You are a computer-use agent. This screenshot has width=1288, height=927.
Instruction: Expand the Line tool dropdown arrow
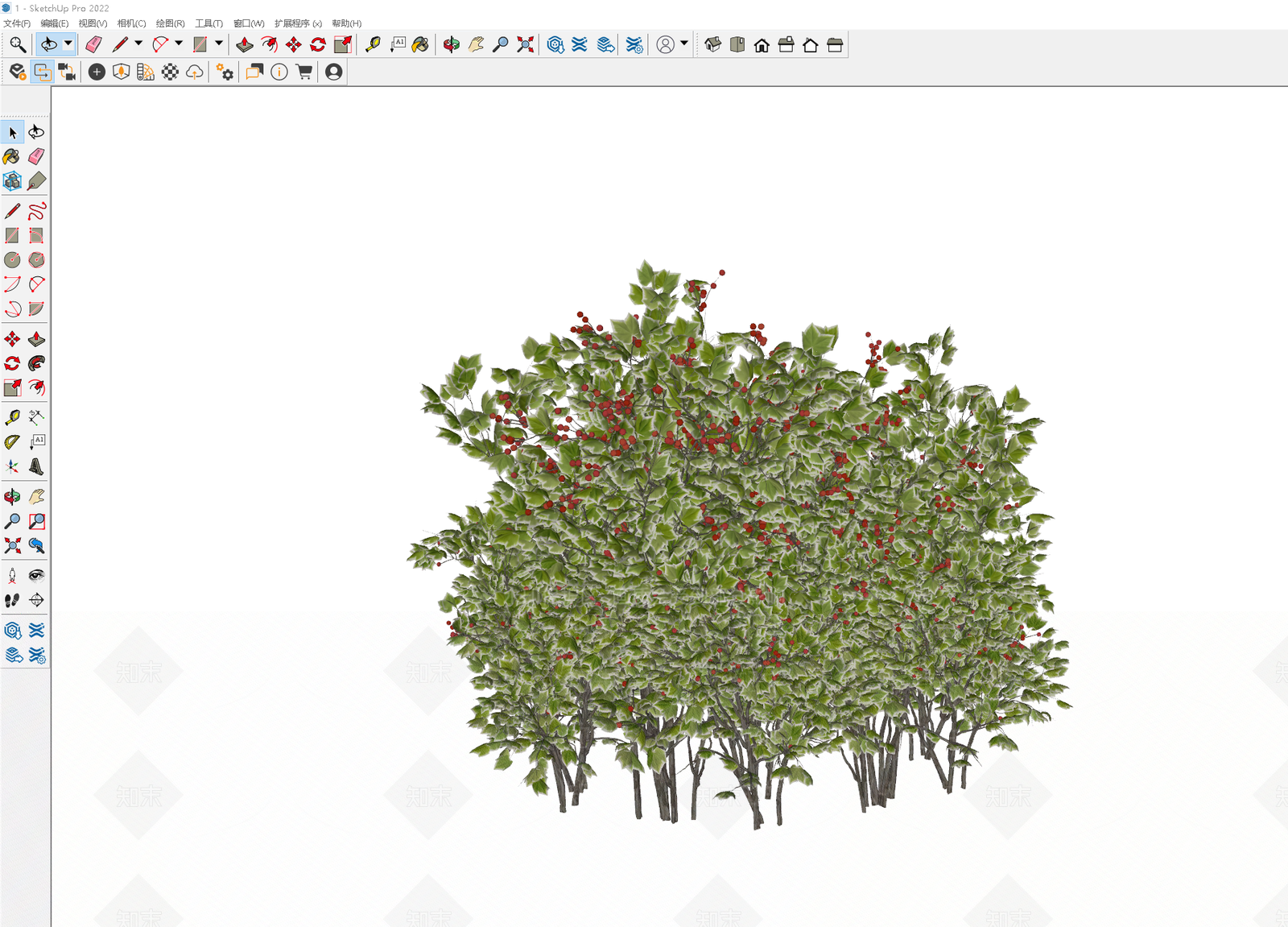pos(138,43)
